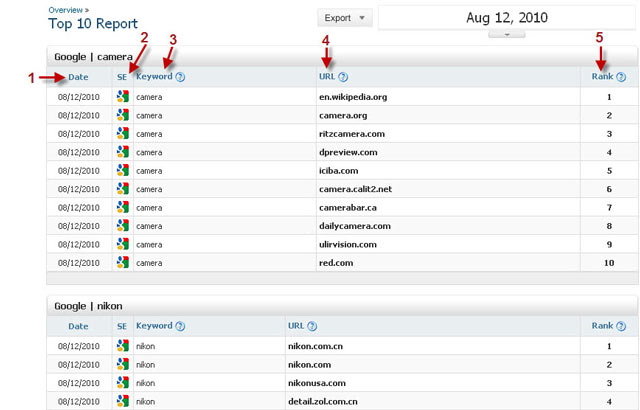Sort camera table by Rank column
Image resolution: width=640 pixels, height=410 pixels.
pos(601,77)
